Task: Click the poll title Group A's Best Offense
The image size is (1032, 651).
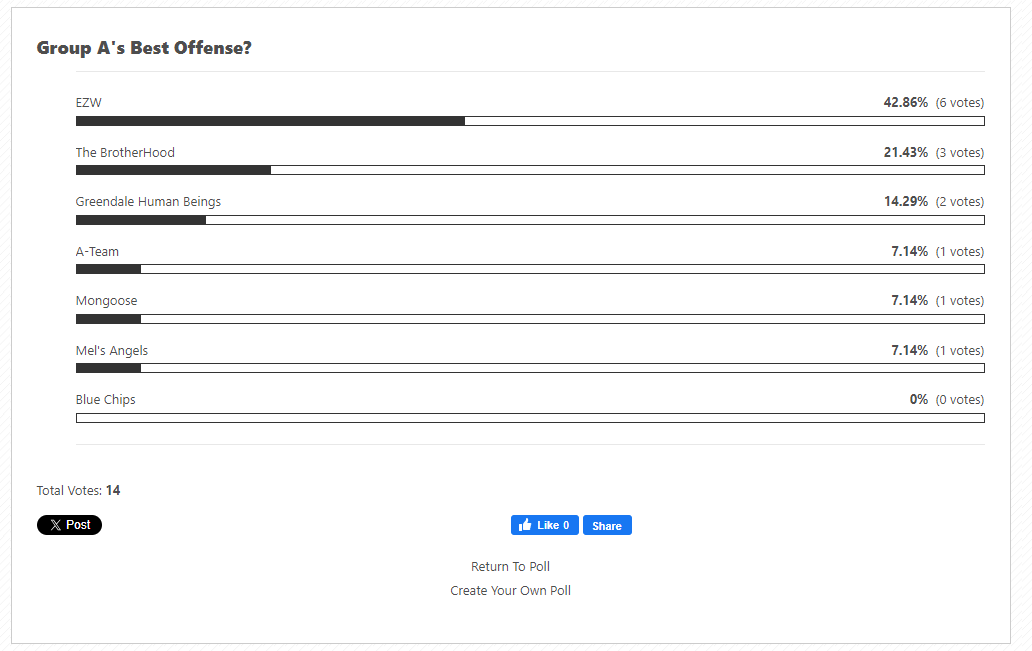Action: pos(144,48)
